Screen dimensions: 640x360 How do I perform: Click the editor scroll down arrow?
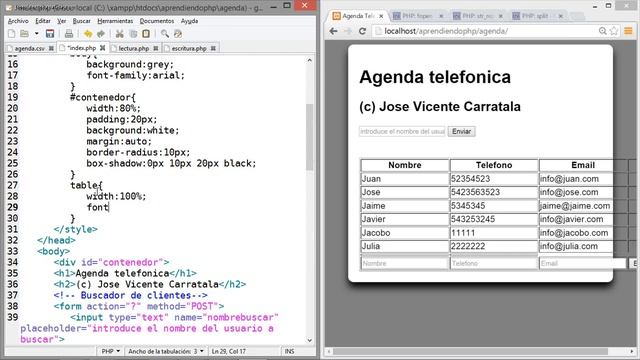click(309, 340)
